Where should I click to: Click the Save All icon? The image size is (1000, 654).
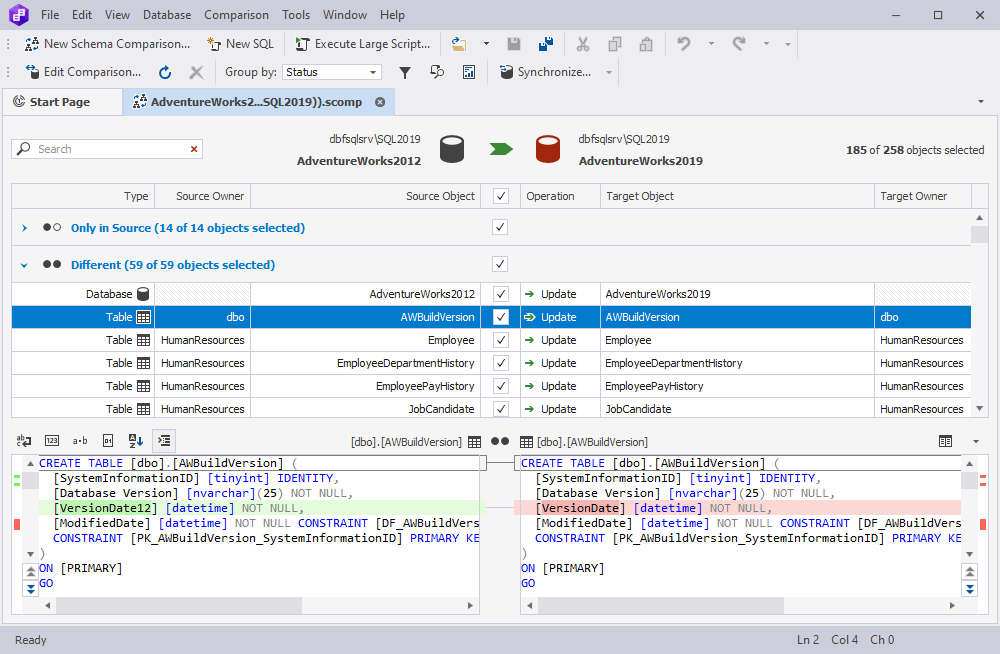pyautogui.click(x=546, y=44)
